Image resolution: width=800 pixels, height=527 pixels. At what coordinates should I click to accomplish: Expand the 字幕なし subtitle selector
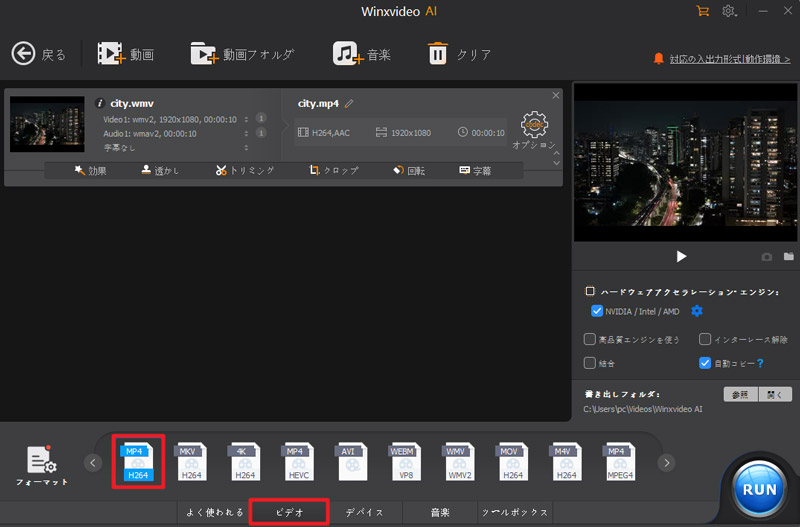(x=246, y=147)
